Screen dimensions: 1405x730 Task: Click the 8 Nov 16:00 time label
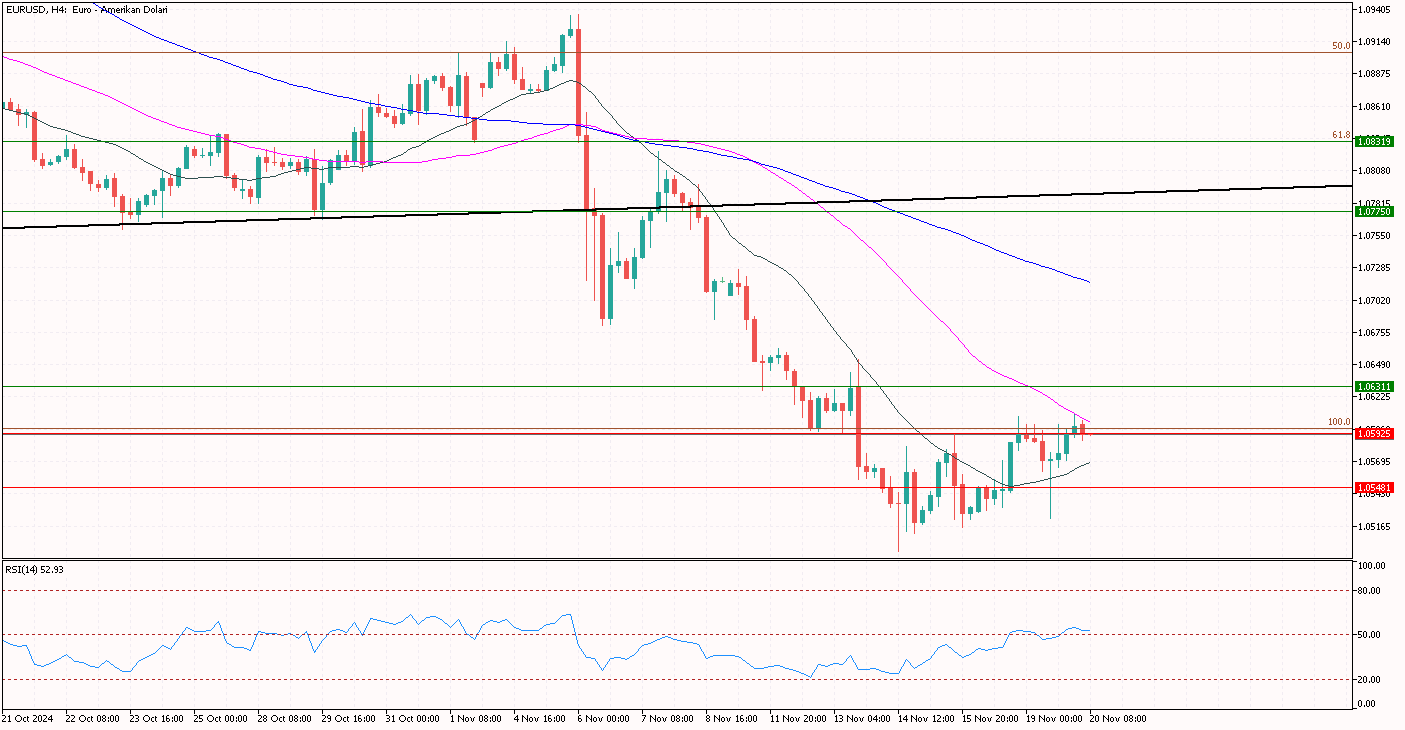(732, 719)
